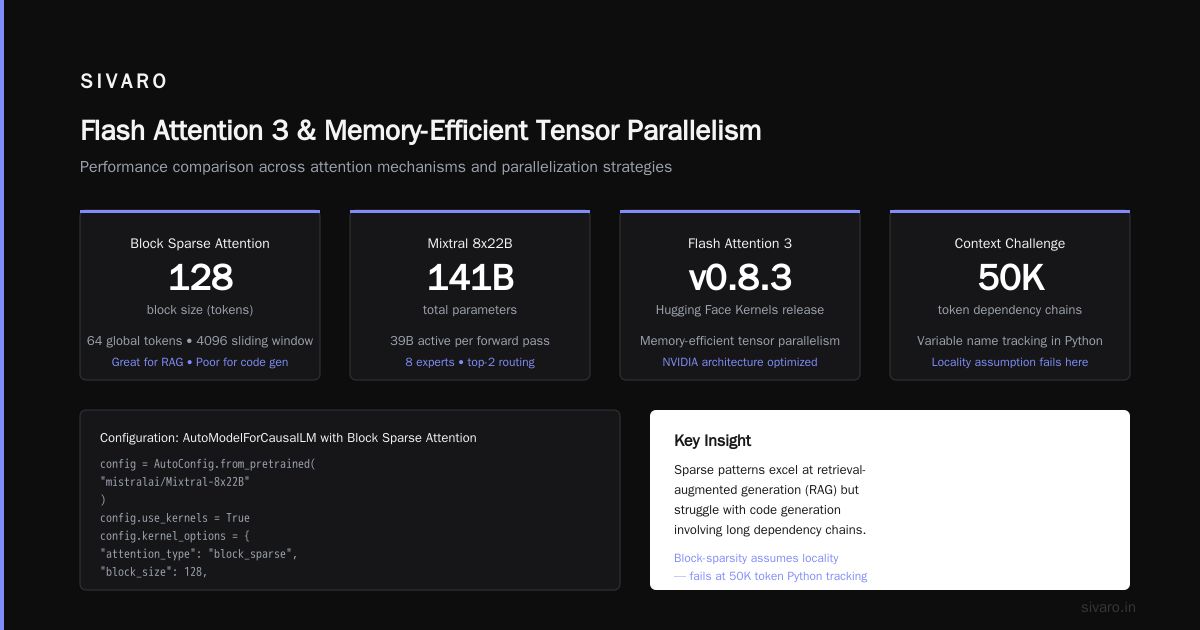1200x630 pixels.
Task: Click the 'total parameters' label
Action: (x=470, y=309)
